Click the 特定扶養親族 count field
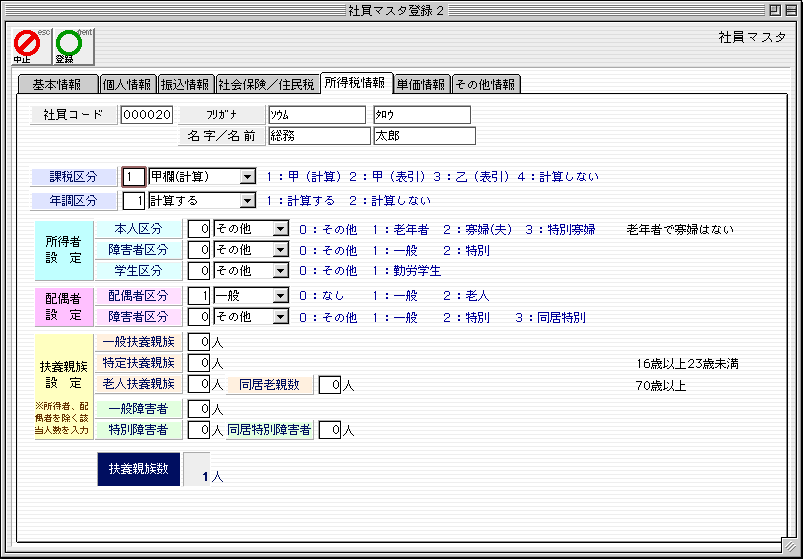The height and width of the screenshot is (559, 803). point(199,363)
